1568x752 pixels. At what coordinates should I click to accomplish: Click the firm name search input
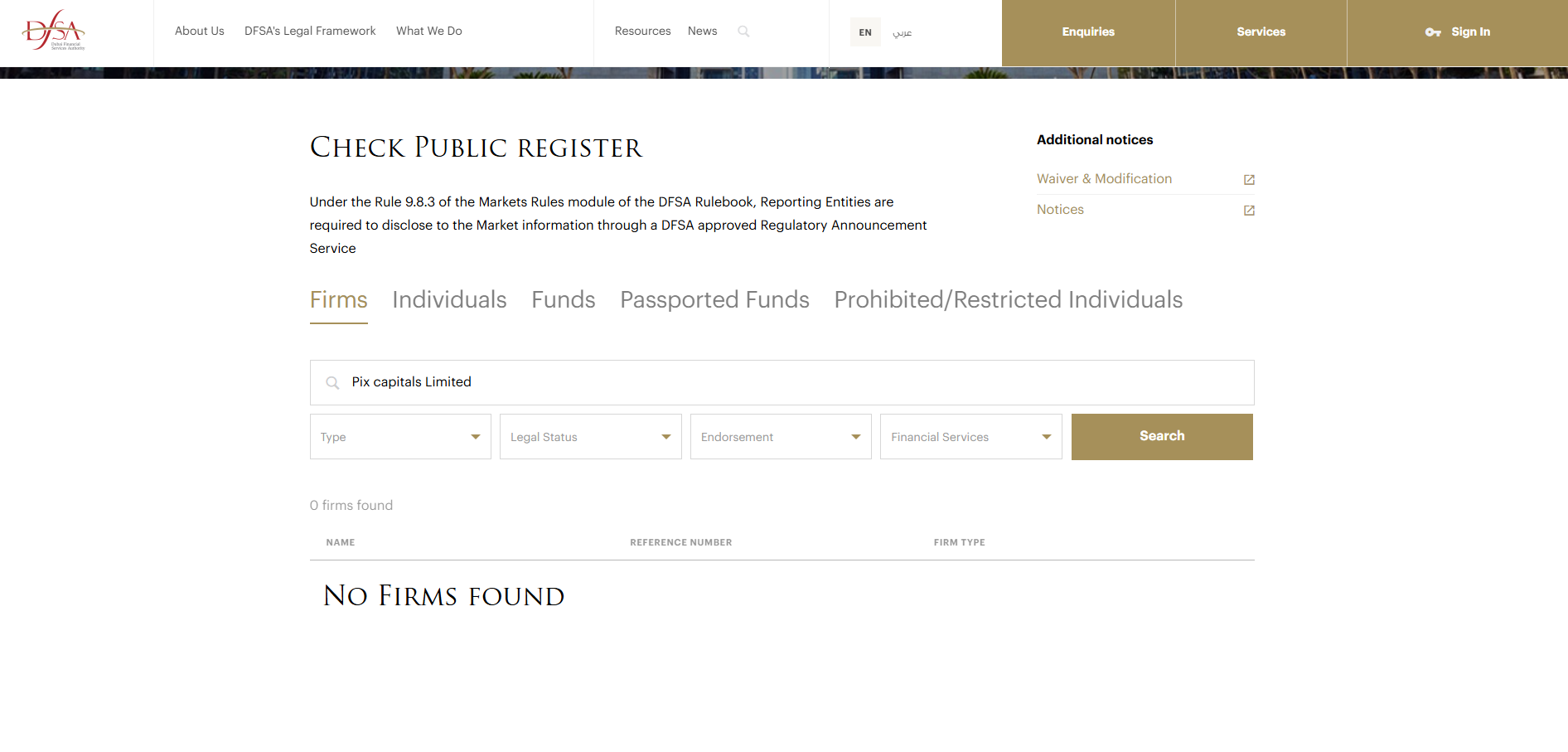pyautogui.click(x=782, y=382)
